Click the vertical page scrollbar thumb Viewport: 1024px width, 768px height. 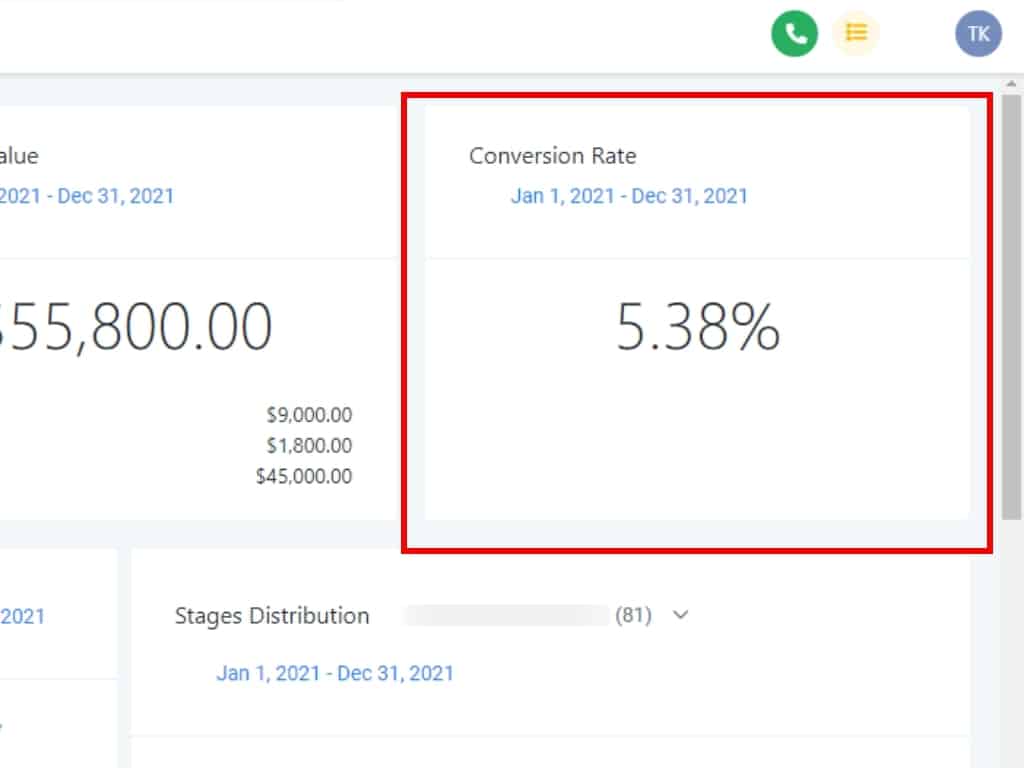(x=1012, y=300)
